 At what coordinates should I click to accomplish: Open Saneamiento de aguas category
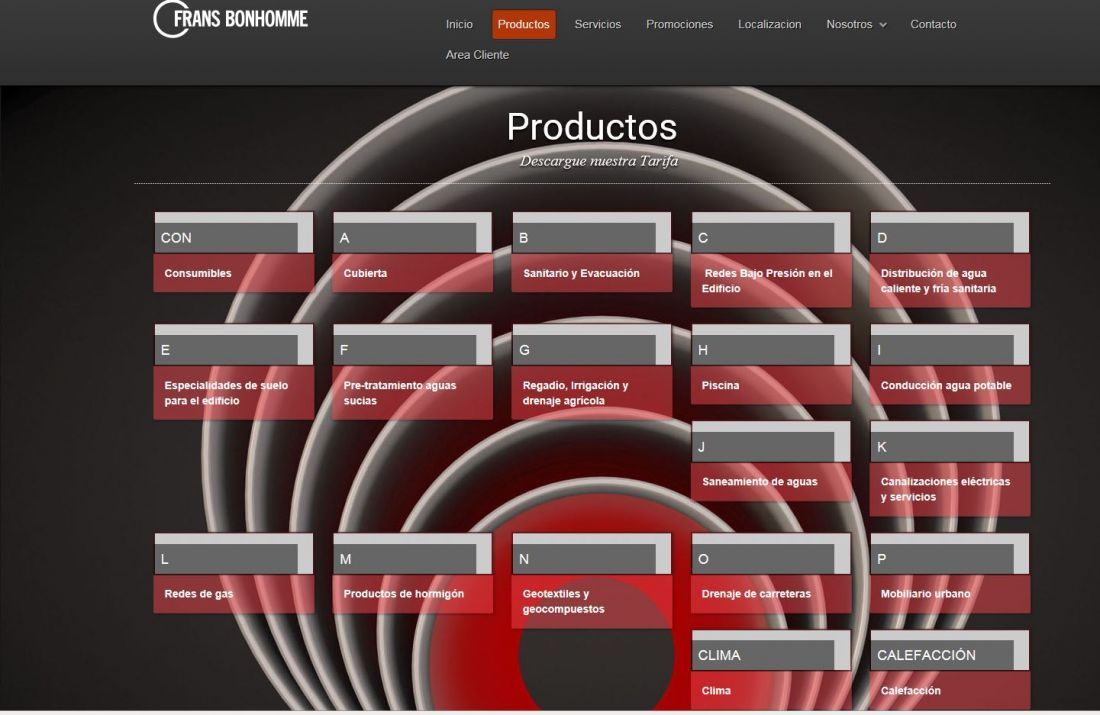click(x=771, y=481)
